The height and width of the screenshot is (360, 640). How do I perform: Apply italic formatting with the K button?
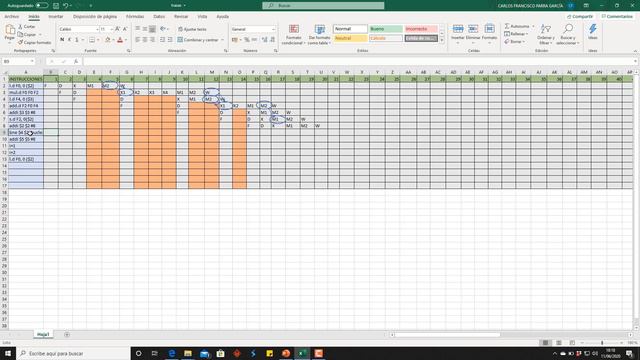pos(69,40)
